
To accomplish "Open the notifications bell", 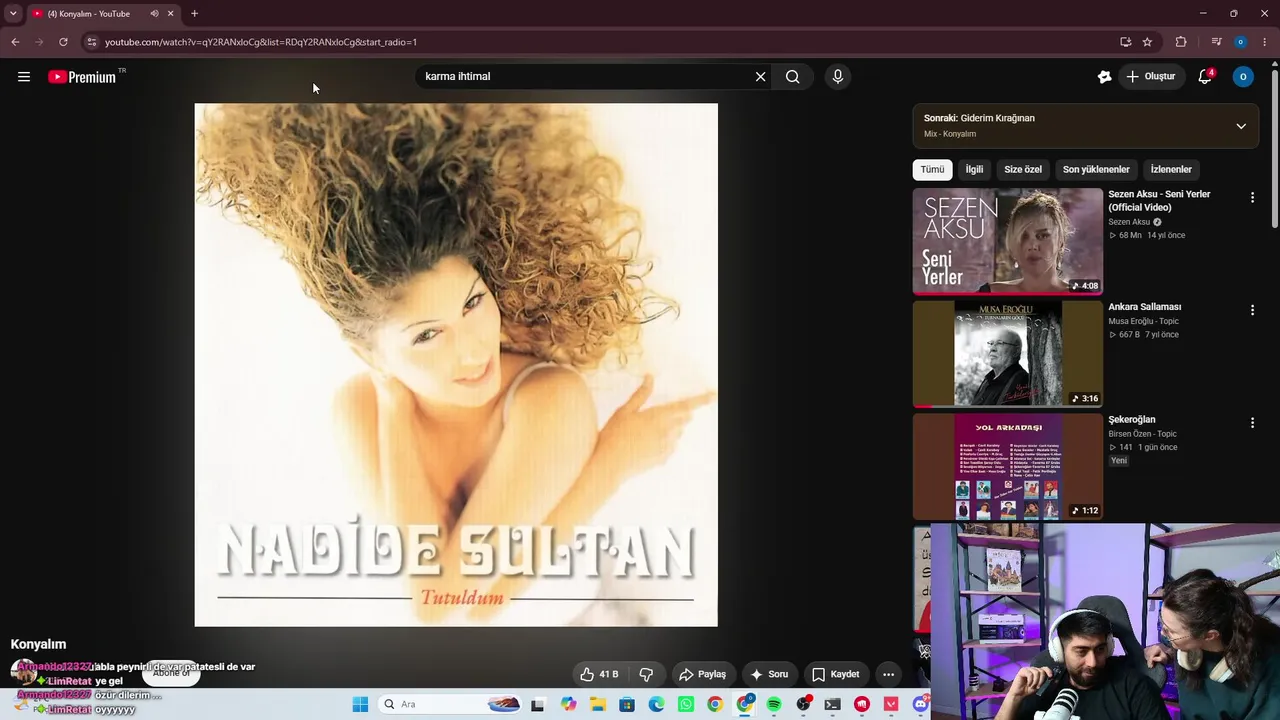I will pos(1205,76).
